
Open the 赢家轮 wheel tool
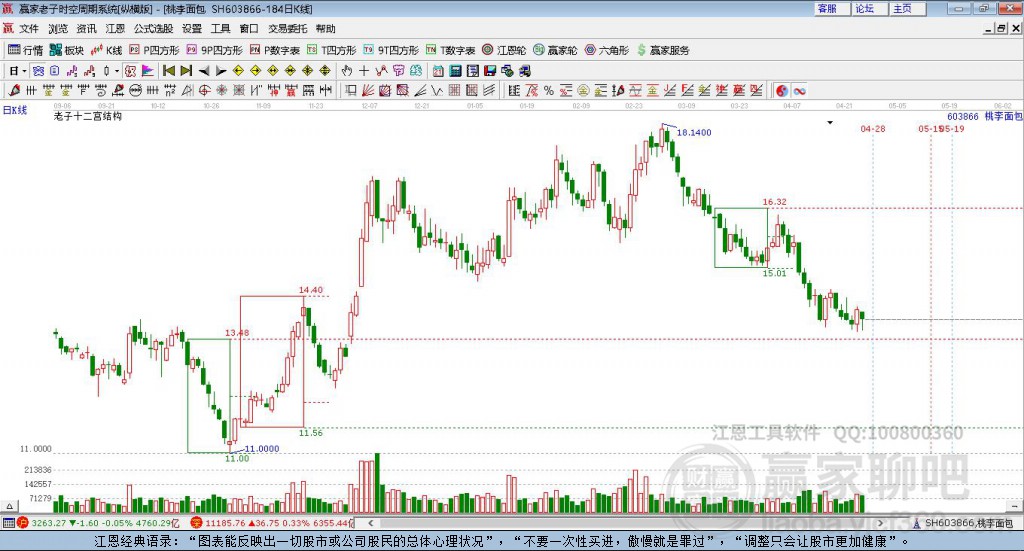(x=555, y=50)
